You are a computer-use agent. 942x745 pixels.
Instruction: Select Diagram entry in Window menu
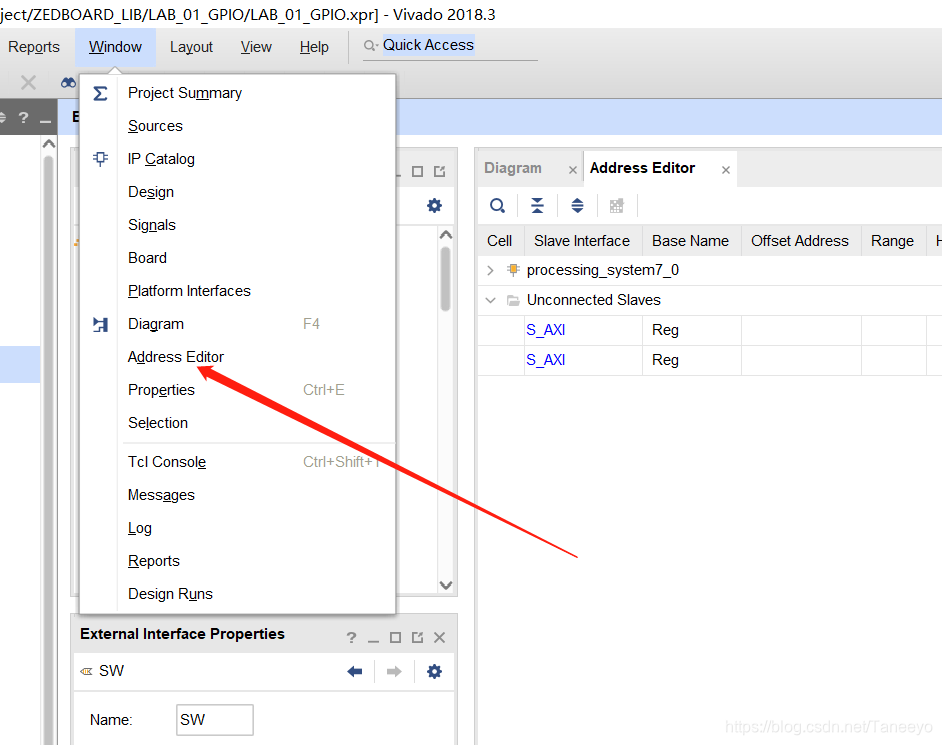tap(238, 324)
